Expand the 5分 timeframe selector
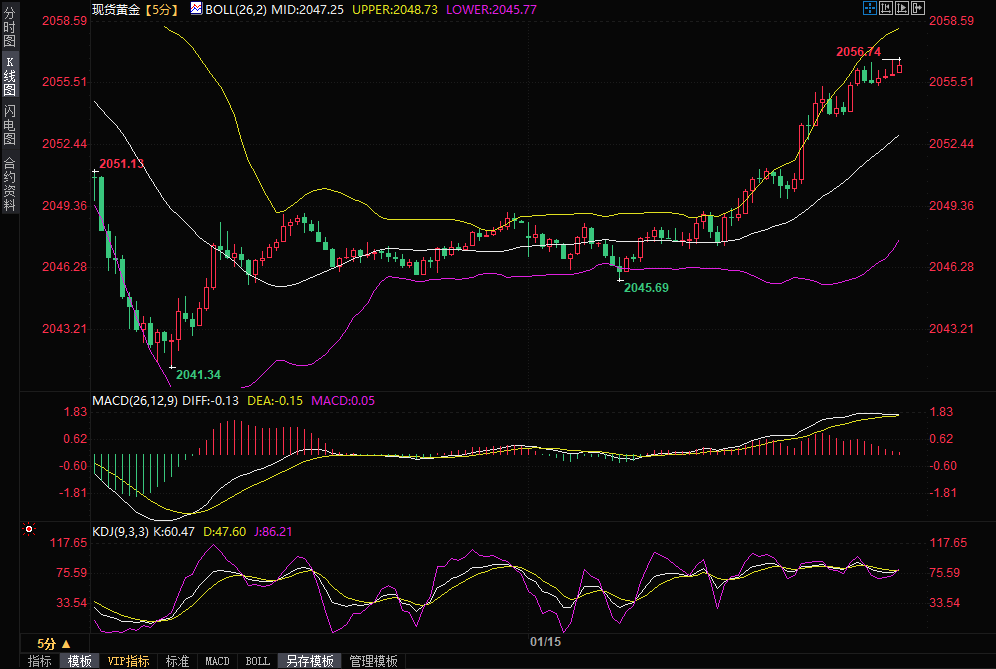 point(53,643)
